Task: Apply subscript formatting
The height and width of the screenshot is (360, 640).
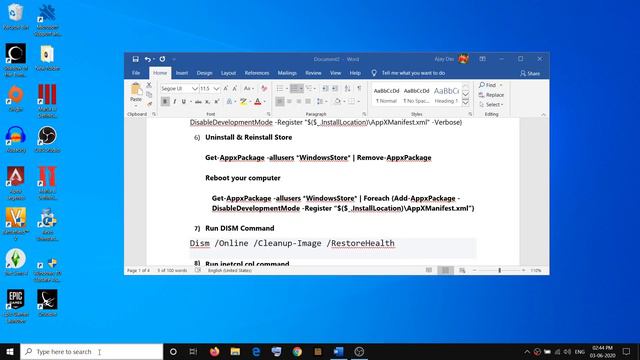Action: (207, 101)
